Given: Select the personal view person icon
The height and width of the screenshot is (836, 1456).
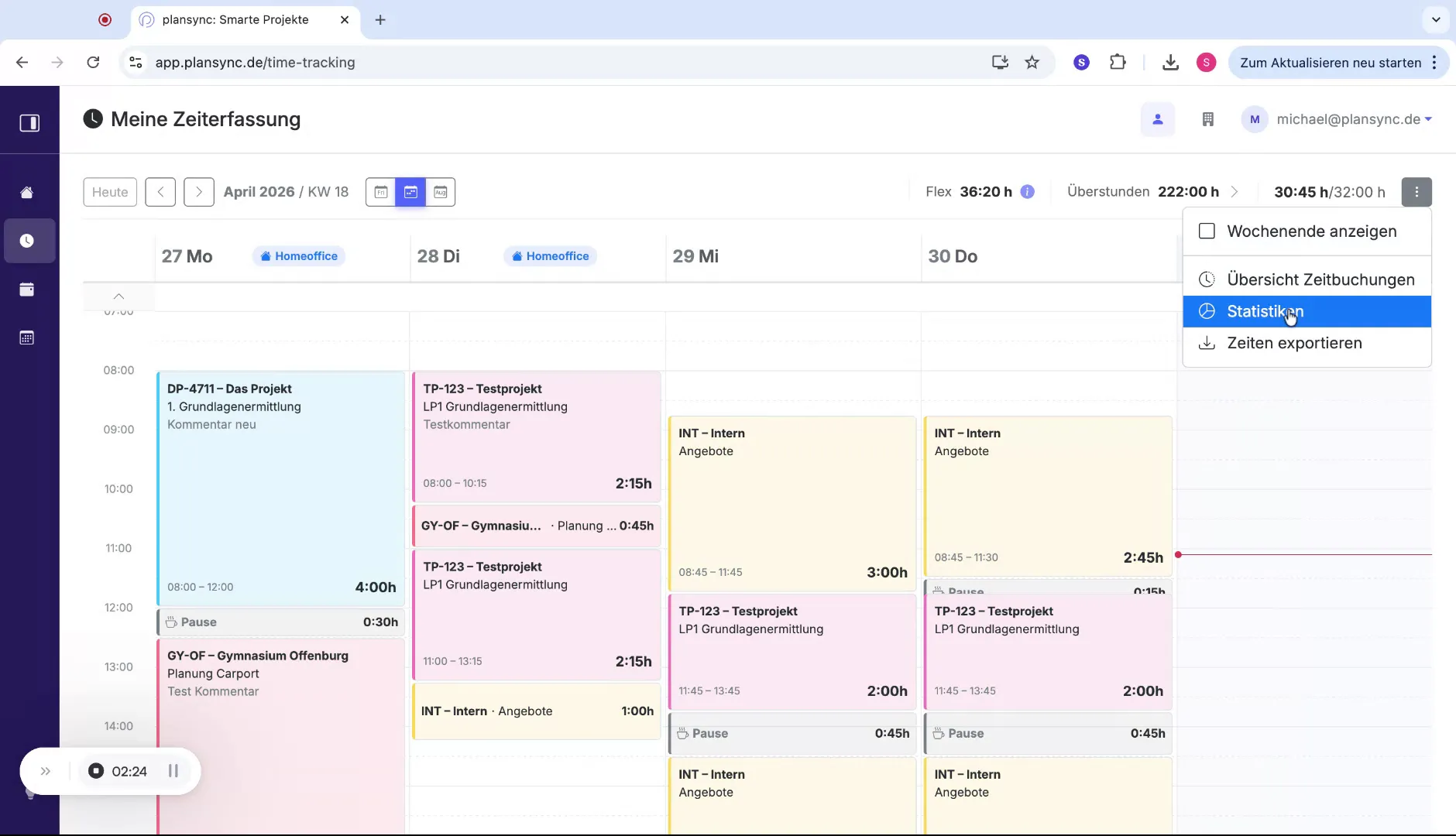Looking at the screenshot, I should [x=1158, y=119].
